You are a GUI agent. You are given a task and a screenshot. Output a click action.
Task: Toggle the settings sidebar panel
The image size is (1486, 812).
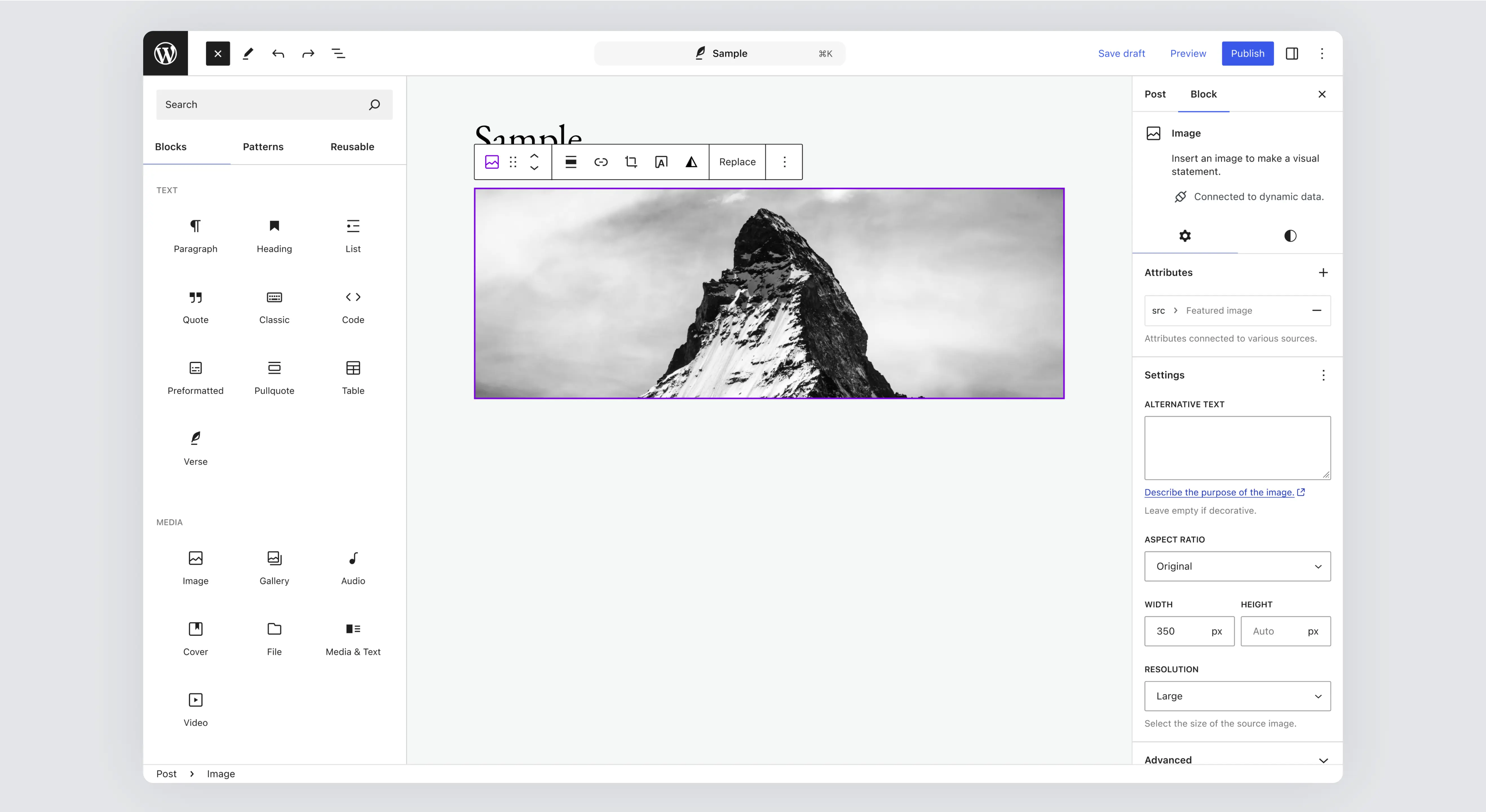click(x=1292, y=54)
